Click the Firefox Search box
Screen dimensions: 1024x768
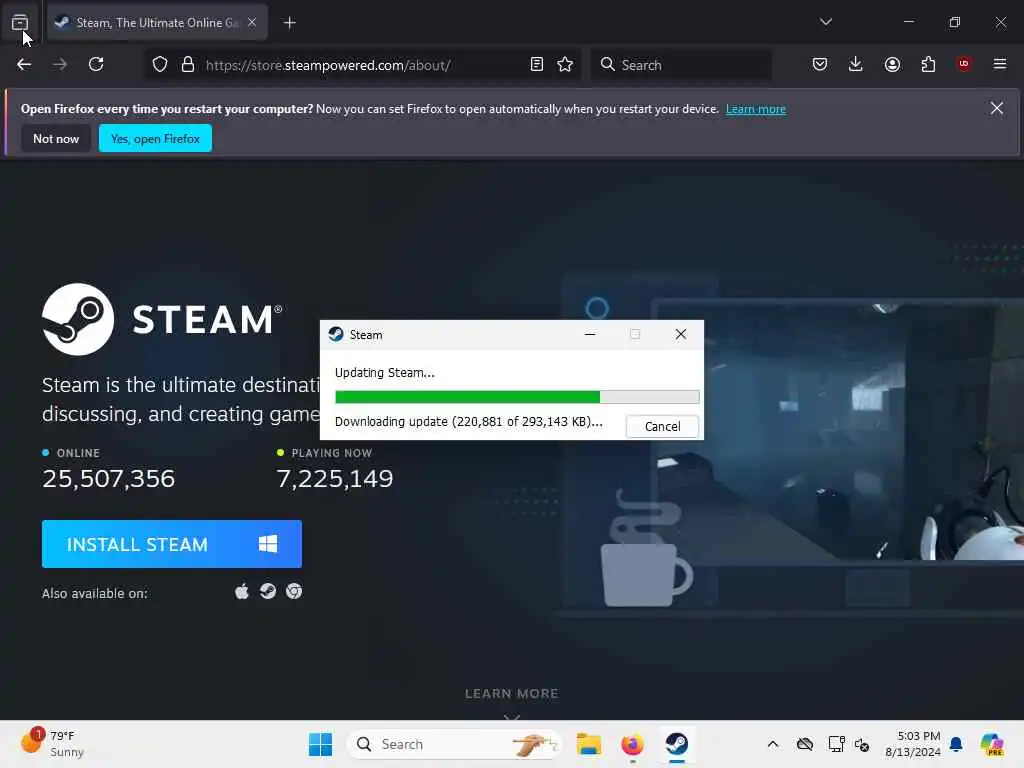[682, 65]
